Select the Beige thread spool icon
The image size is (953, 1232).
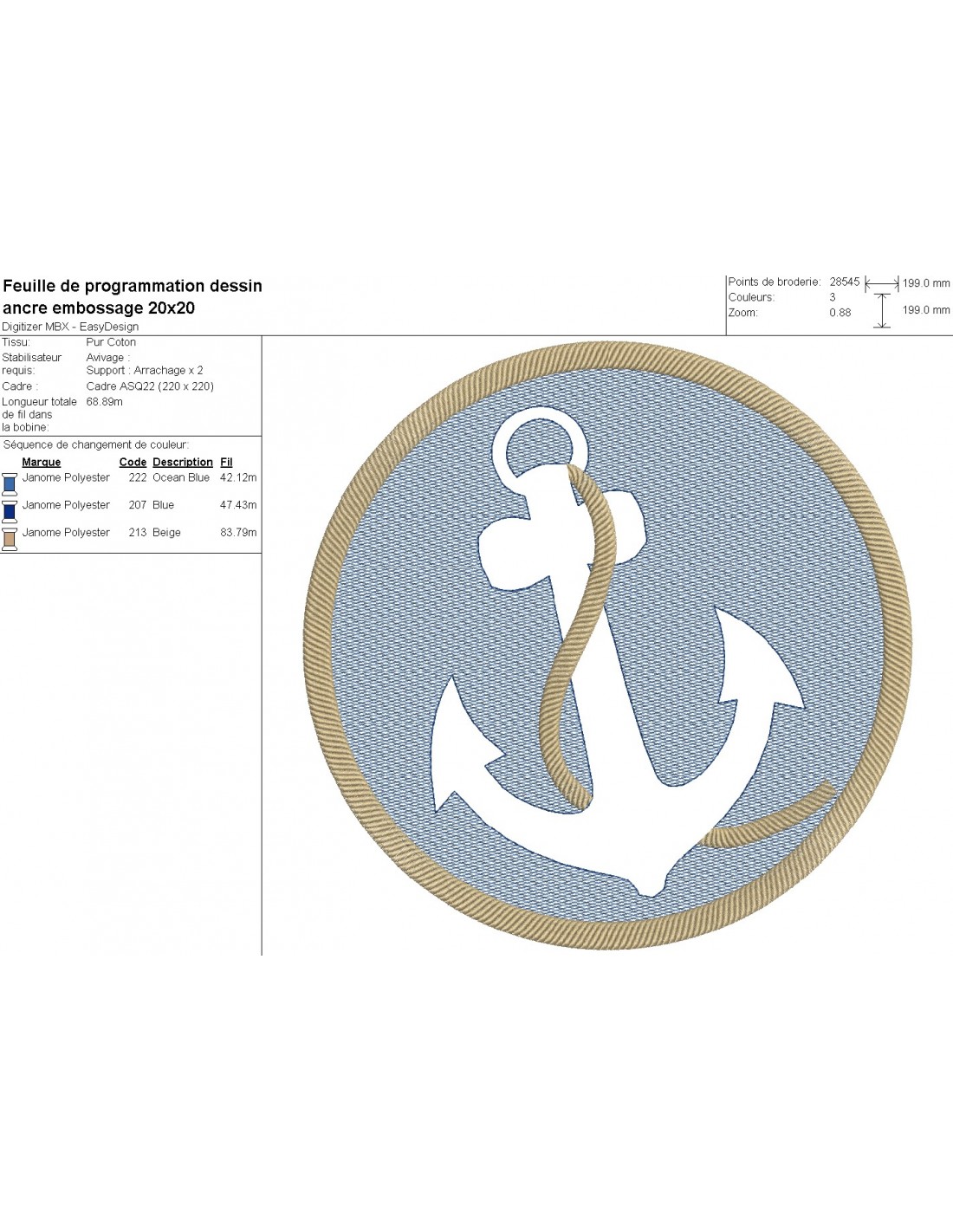10,539
